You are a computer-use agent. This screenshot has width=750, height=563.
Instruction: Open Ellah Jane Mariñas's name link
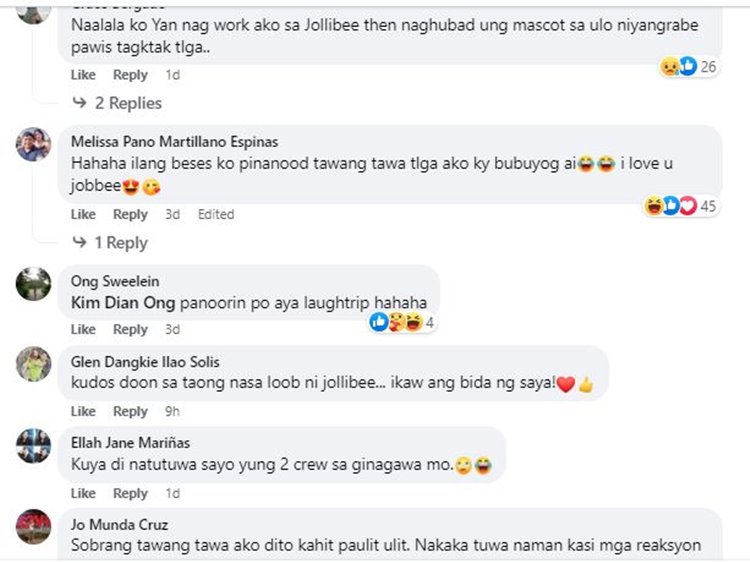(130, 443)
